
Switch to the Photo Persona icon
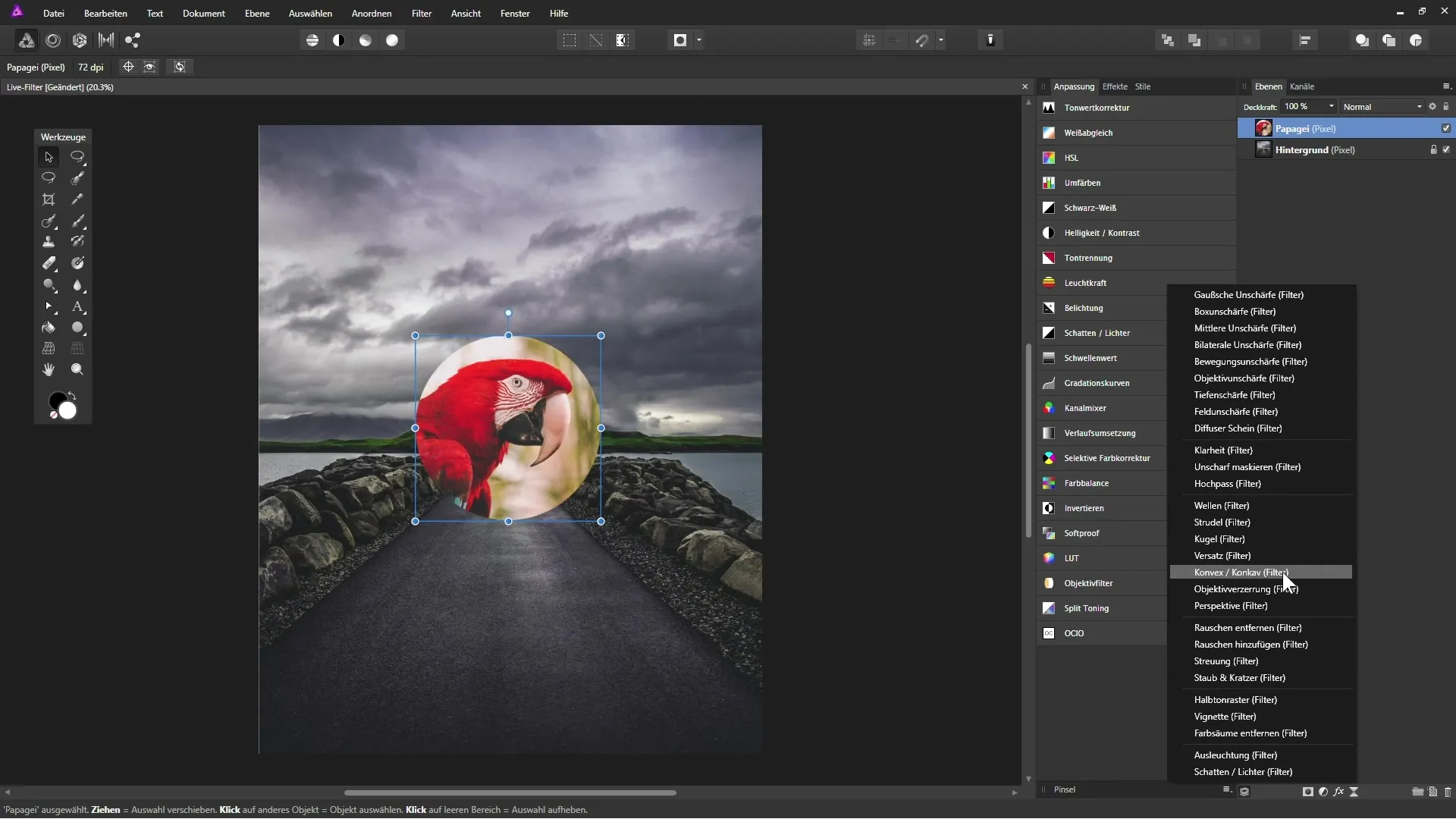(26, 40)
